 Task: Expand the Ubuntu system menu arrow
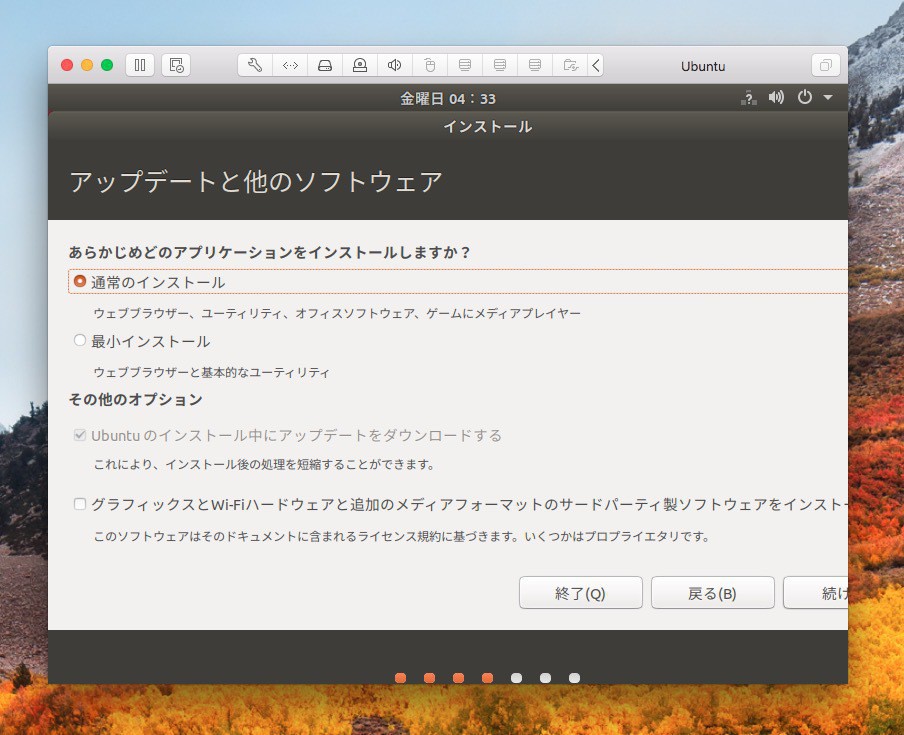point(828,98)
